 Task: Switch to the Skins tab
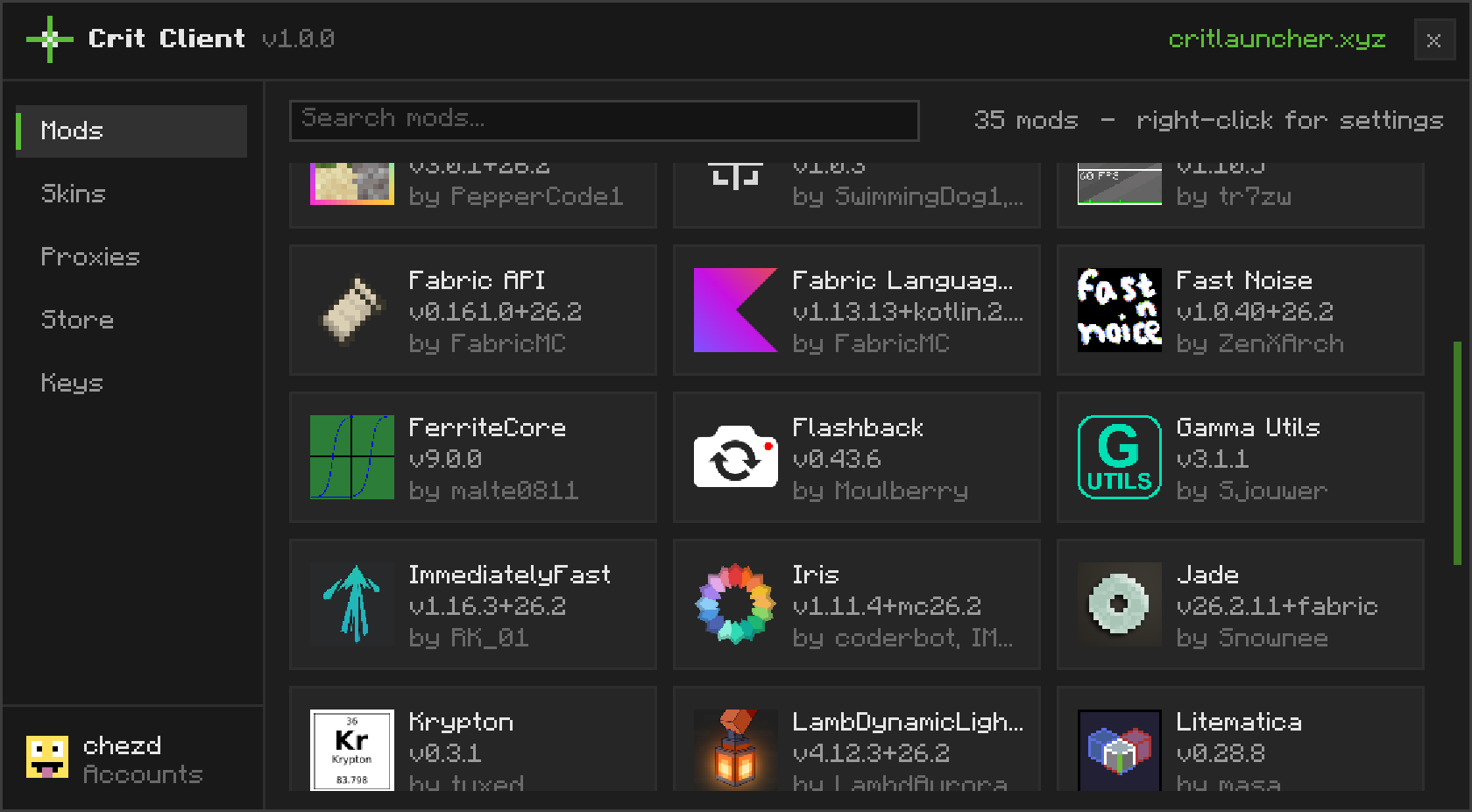(x=131, y=194)
